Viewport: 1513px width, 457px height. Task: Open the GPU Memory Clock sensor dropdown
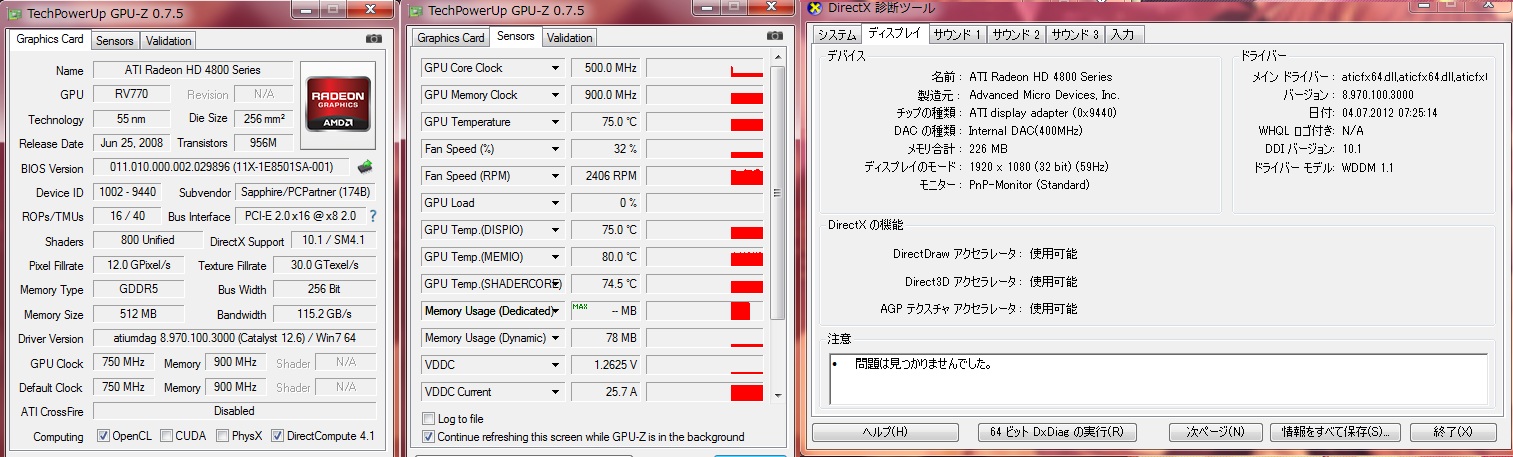point(555,95)
